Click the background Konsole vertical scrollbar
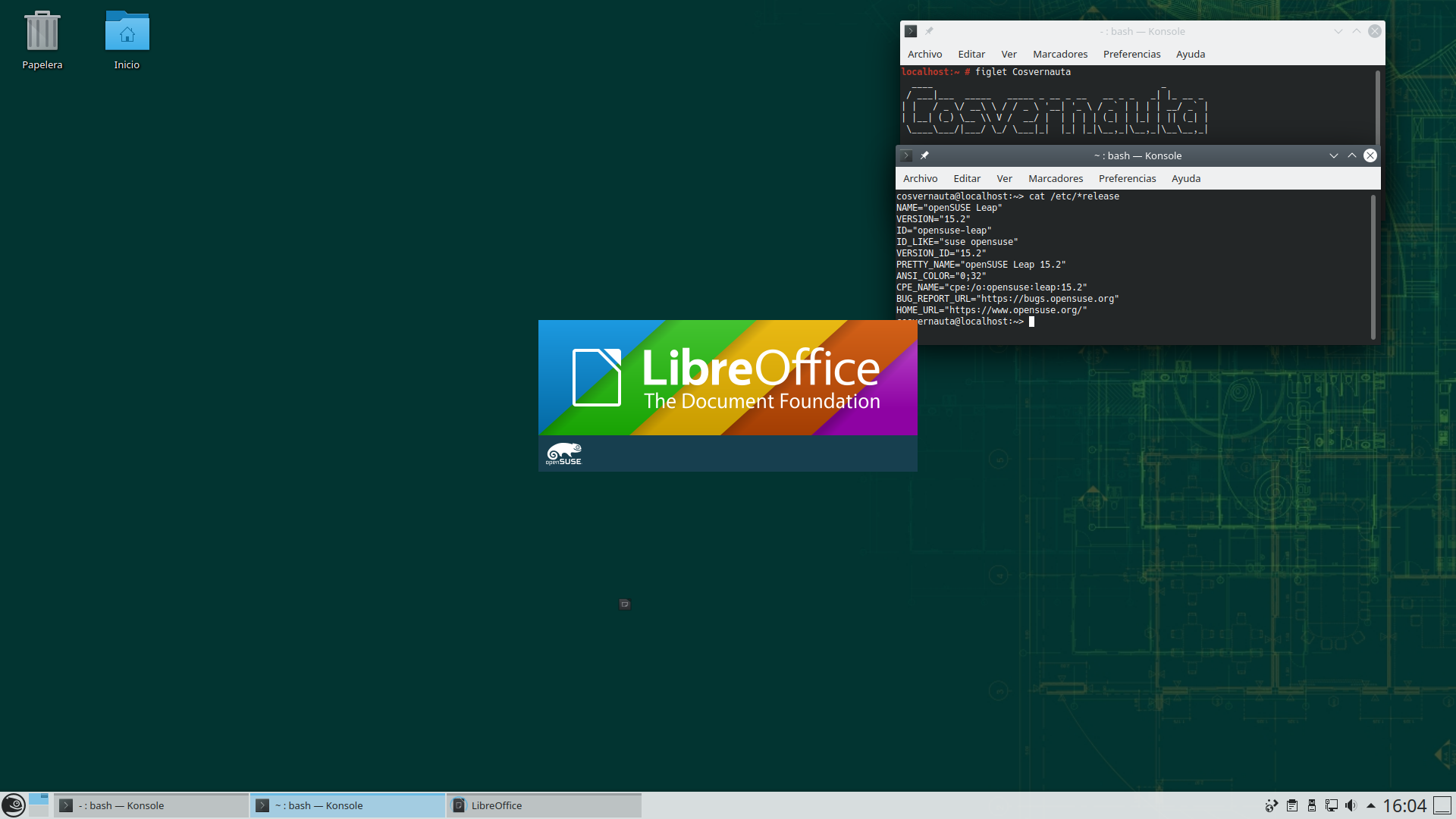 coord(1378,106)
